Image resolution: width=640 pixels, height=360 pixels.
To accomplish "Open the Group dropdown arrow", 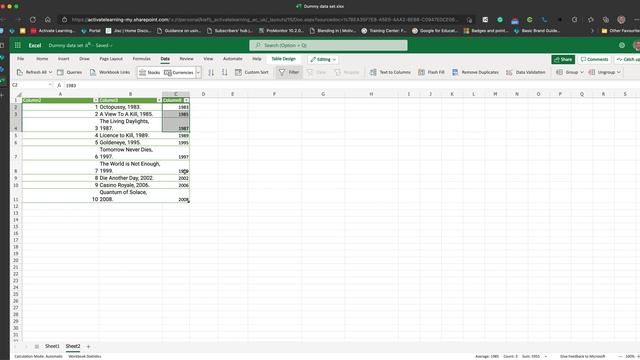I will [582, 72].
